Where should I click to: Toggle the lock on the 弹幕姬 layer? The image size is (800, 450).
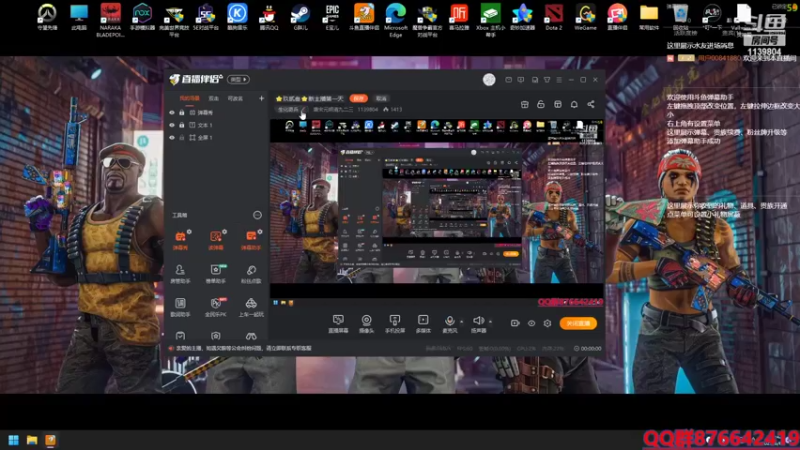click(182, 112)
